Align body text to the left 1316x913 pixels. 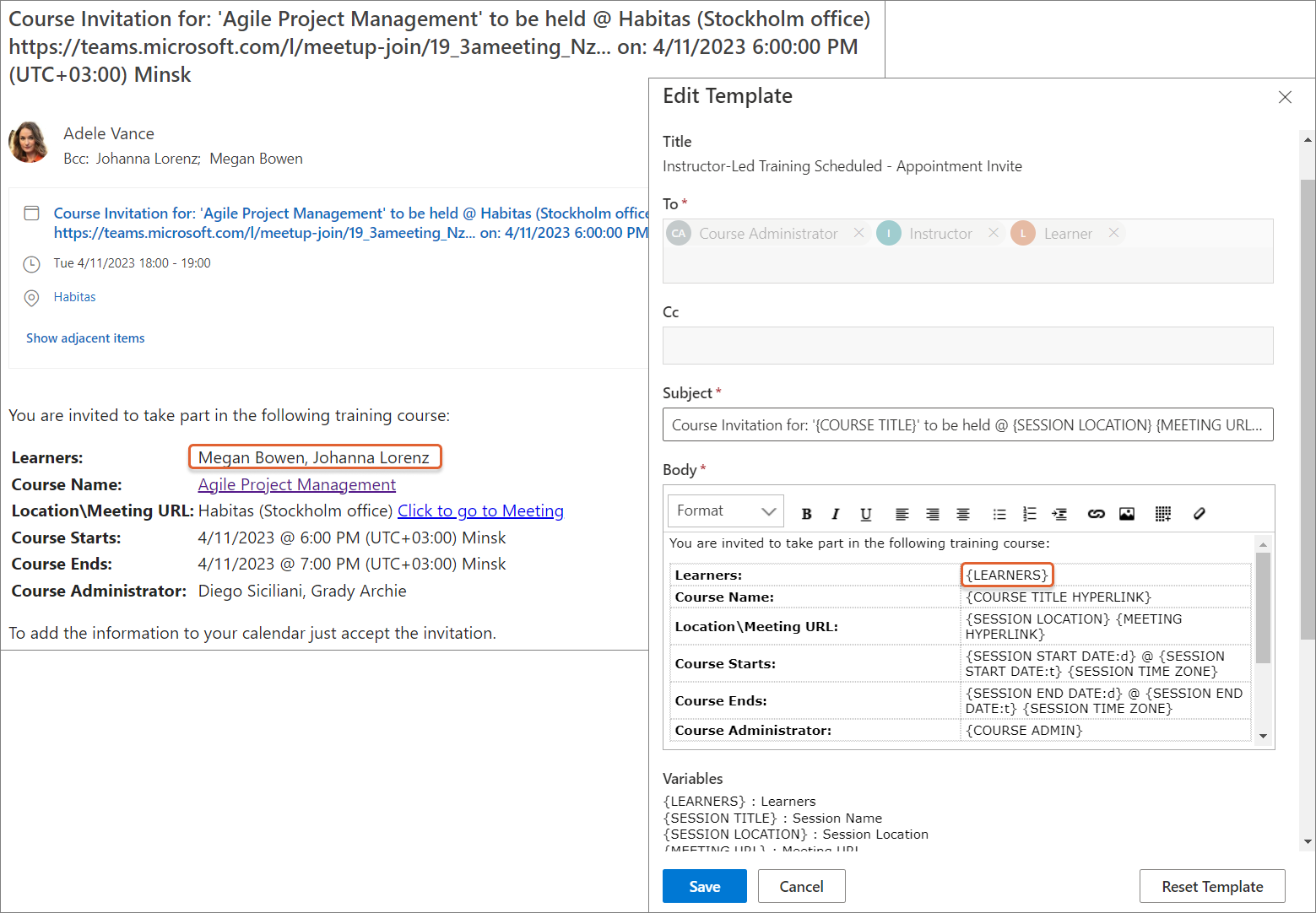coord(902,514)
